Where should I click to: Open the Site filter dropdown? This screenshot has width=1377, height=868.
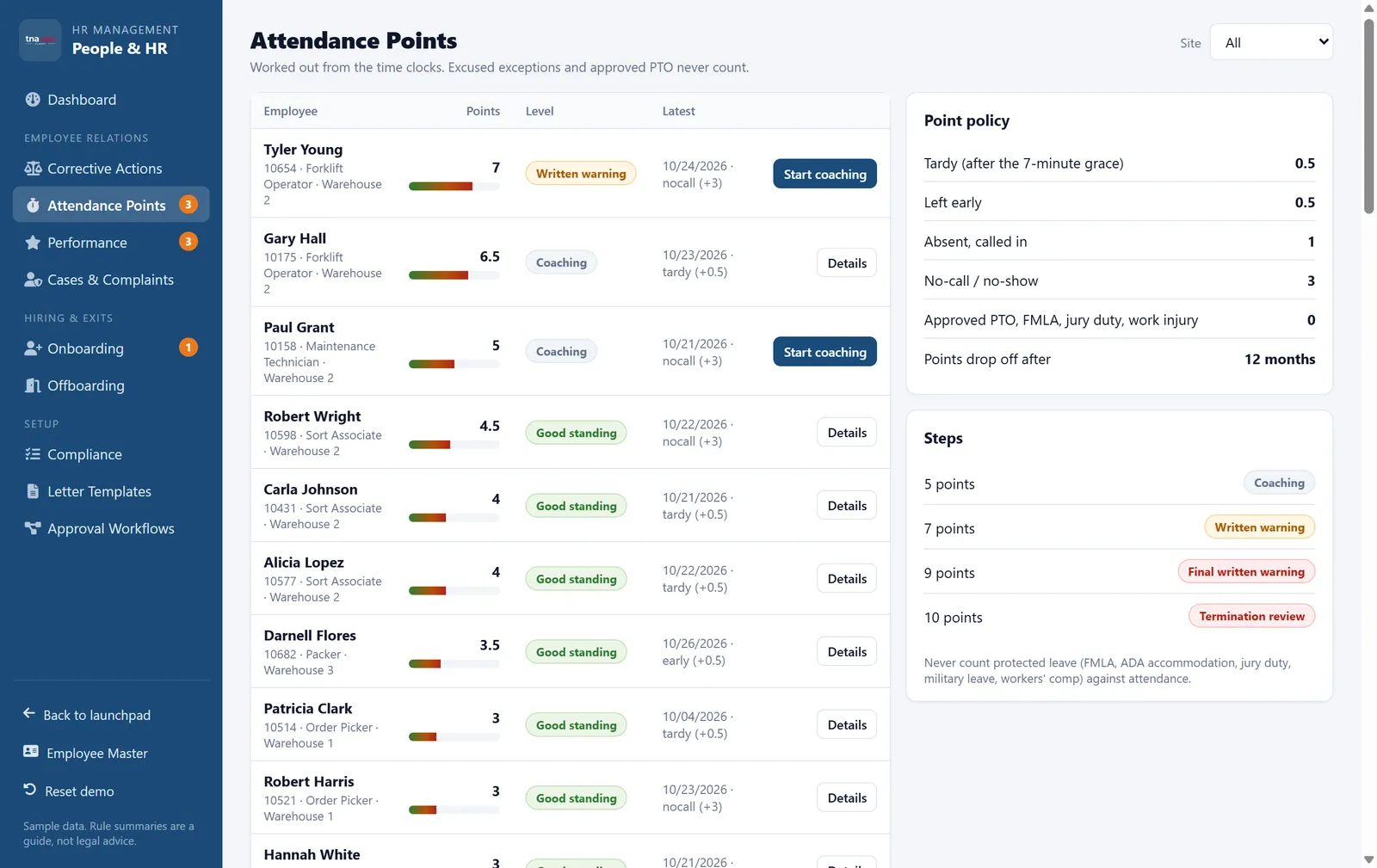click(1271, 42)
